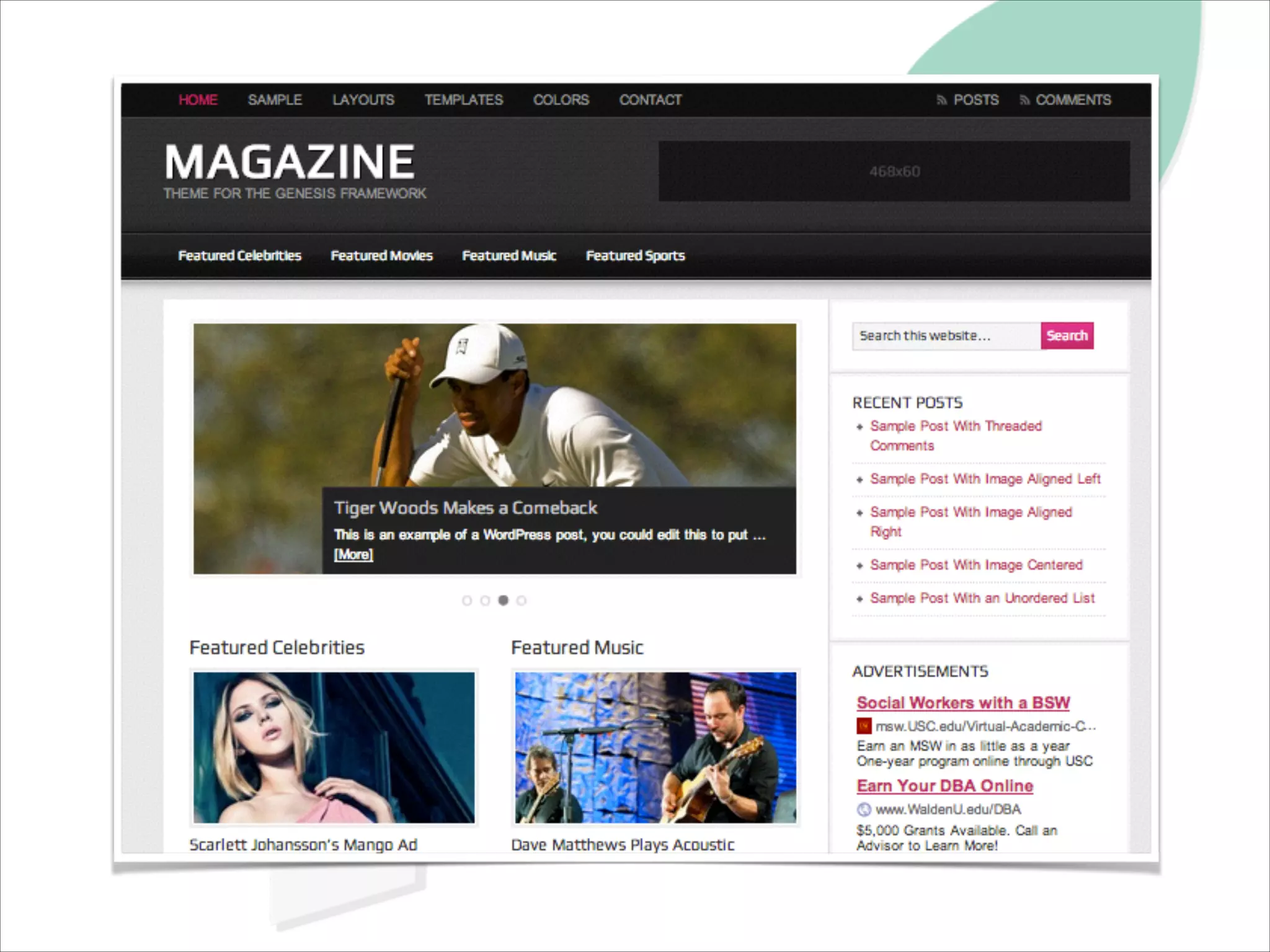Select the first slider pagination dot

click(x=467, y=601)
